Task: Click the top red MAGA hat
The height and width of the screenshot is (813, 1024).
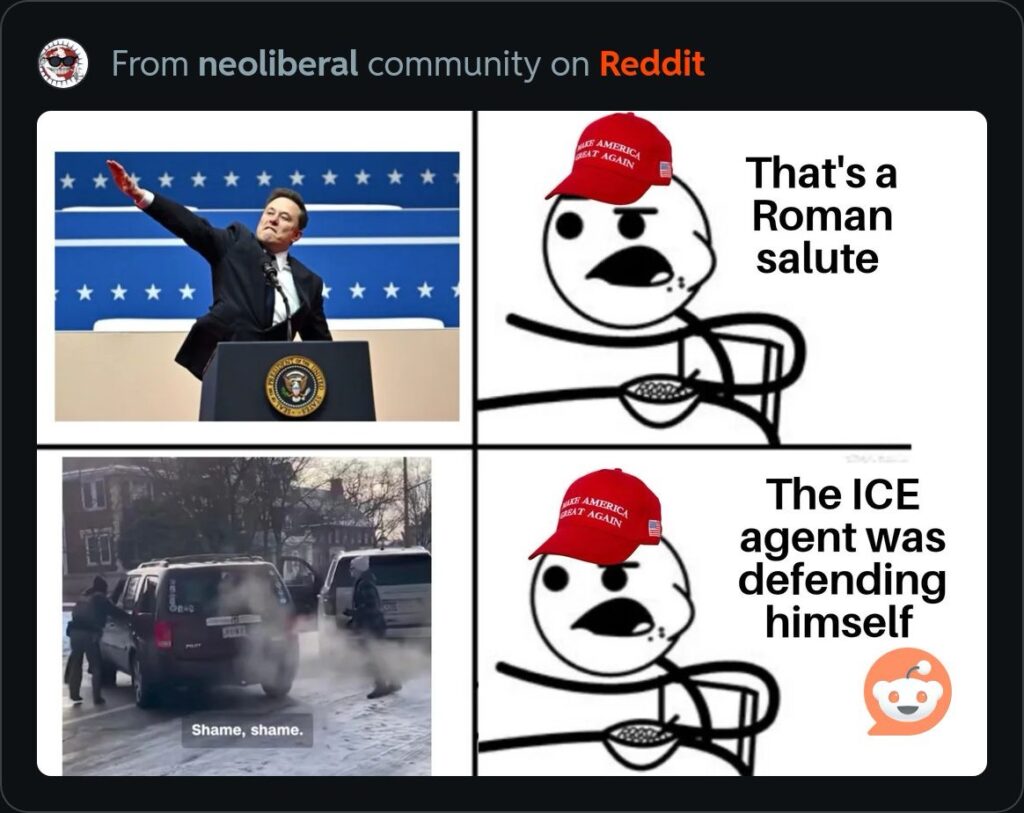Action: click(610, 157)
